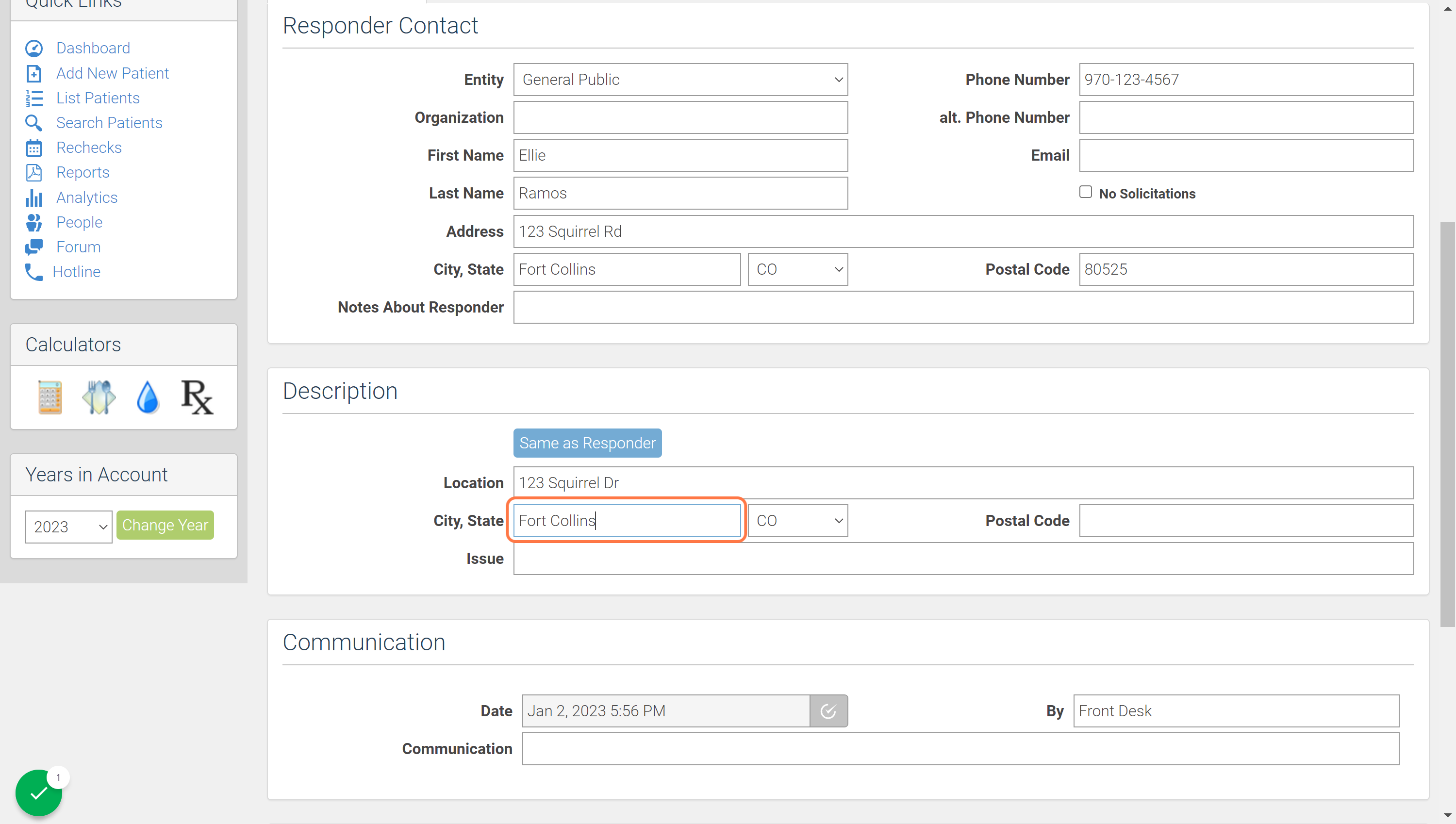Focus the Issue input field
The width and height of the screenshot is (1456, 824).
click(x=963, y=559)
